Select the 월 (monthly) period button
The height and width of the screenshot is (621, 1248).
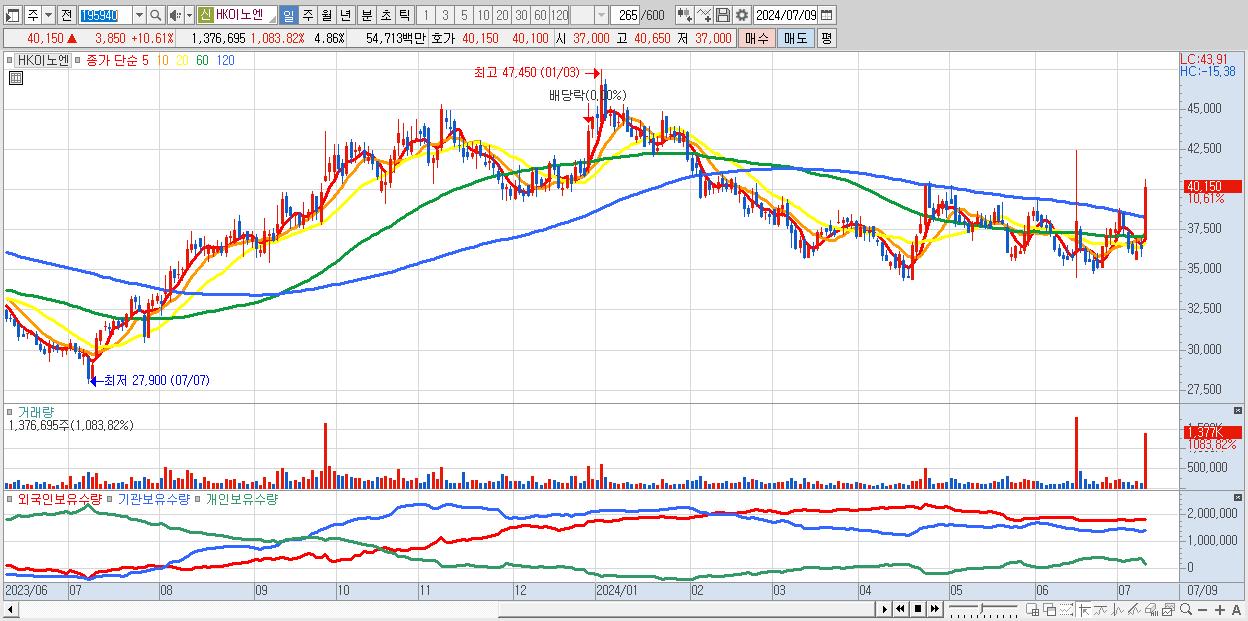coord(326,15)
